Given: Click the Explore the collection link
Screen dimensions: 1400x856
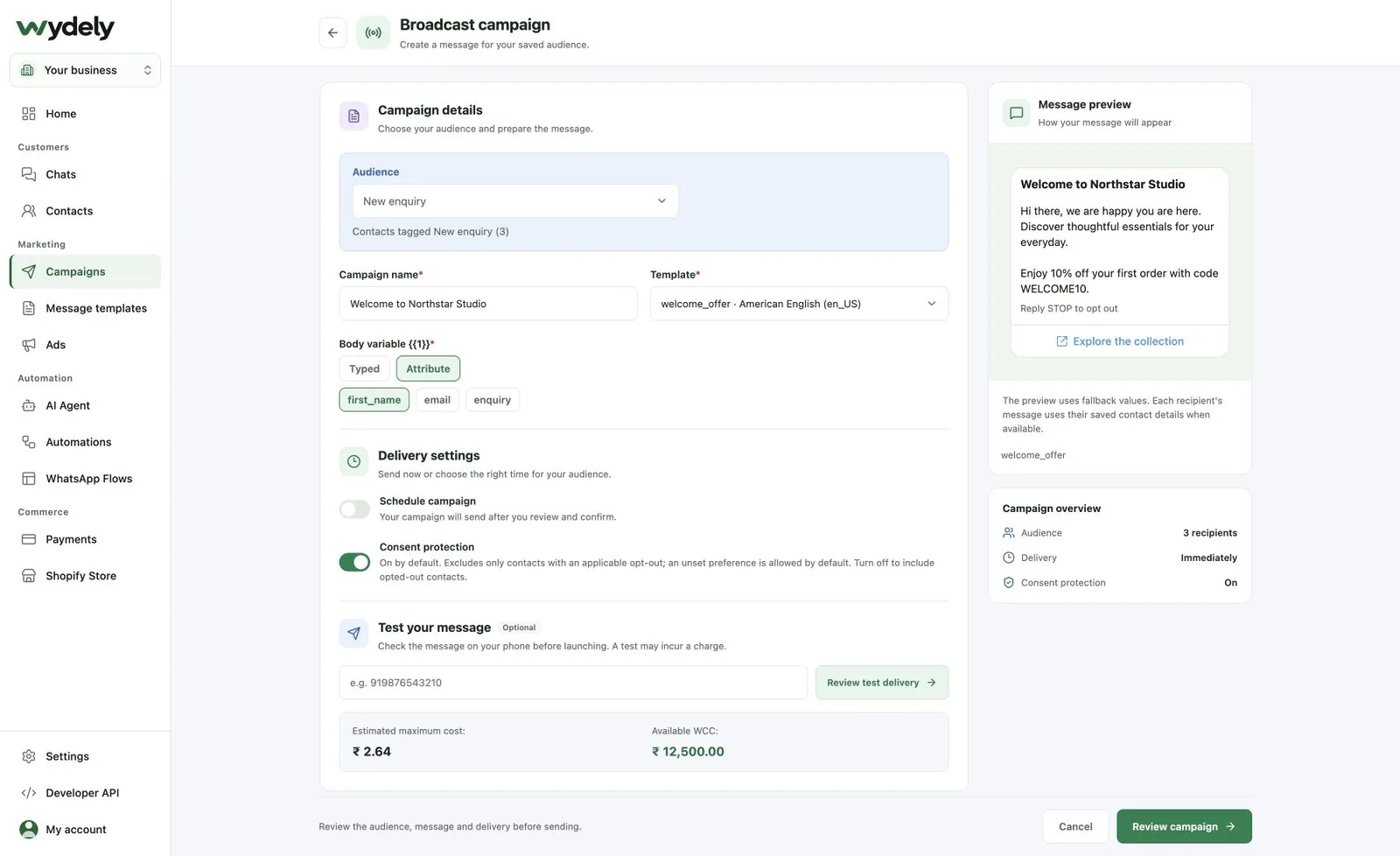Looking at the screenshot, I should (x=1120, y=341).
